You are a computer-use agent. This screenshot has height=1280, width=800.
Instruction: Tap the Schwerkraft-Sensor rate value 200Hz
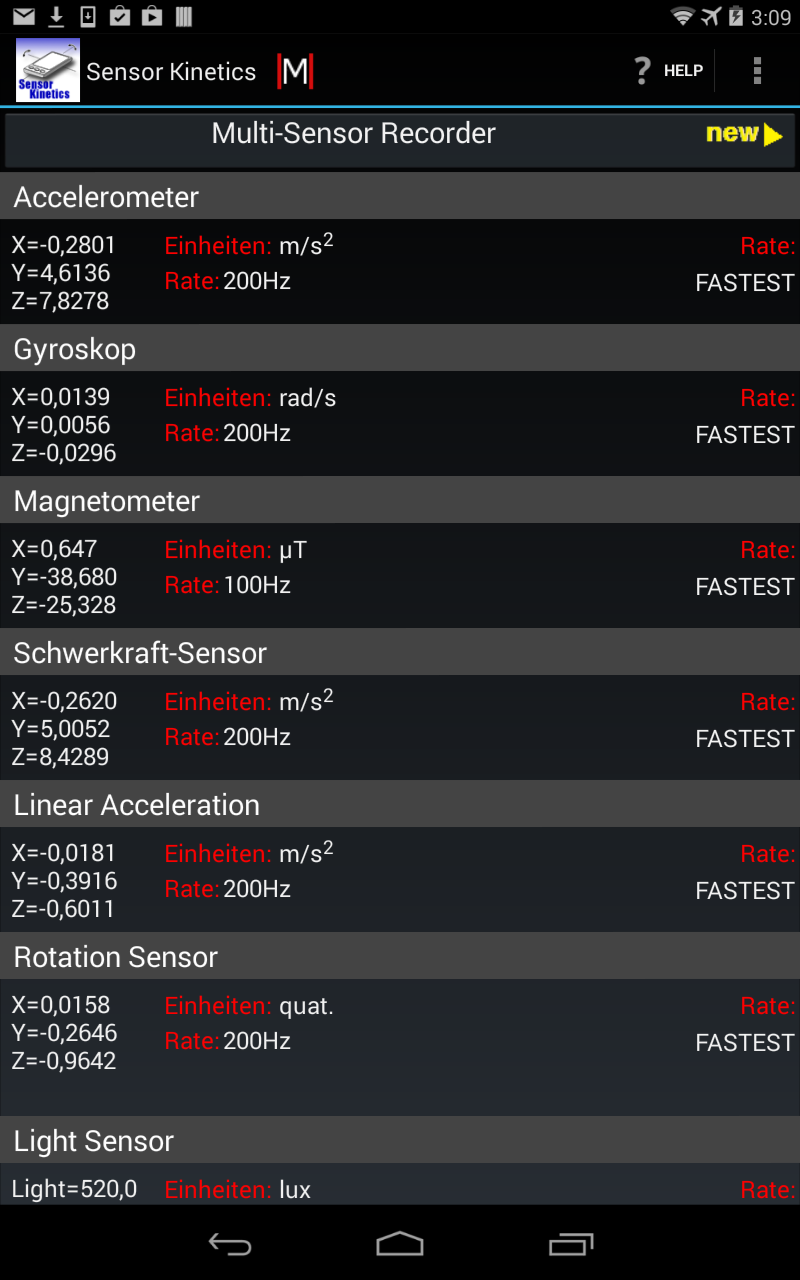click(x=253, y=737)
